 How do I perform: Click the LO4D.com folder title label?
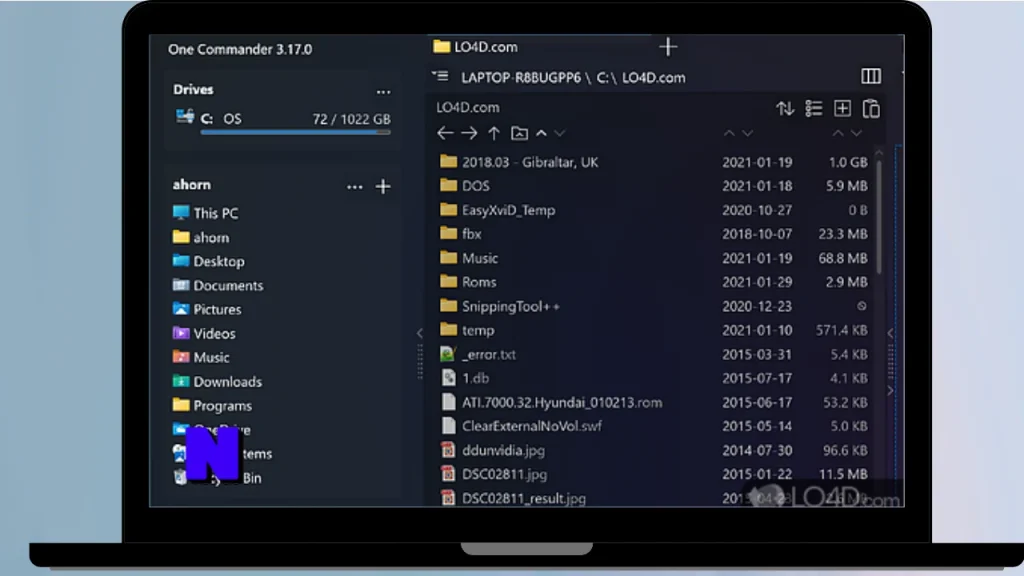tap(468, 107)
